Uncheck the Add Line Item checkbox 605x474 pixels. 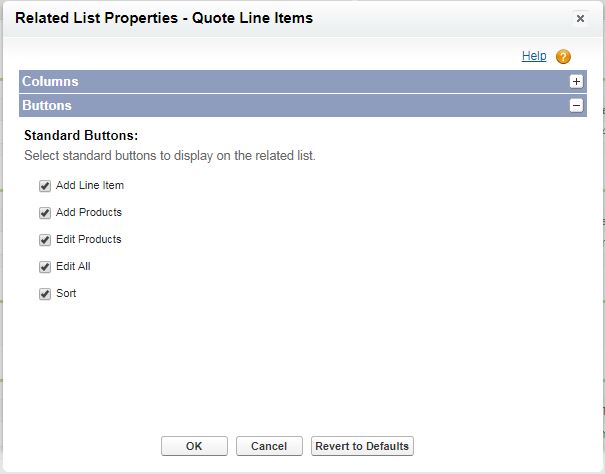pyautogui.click(x=44, y=186)
